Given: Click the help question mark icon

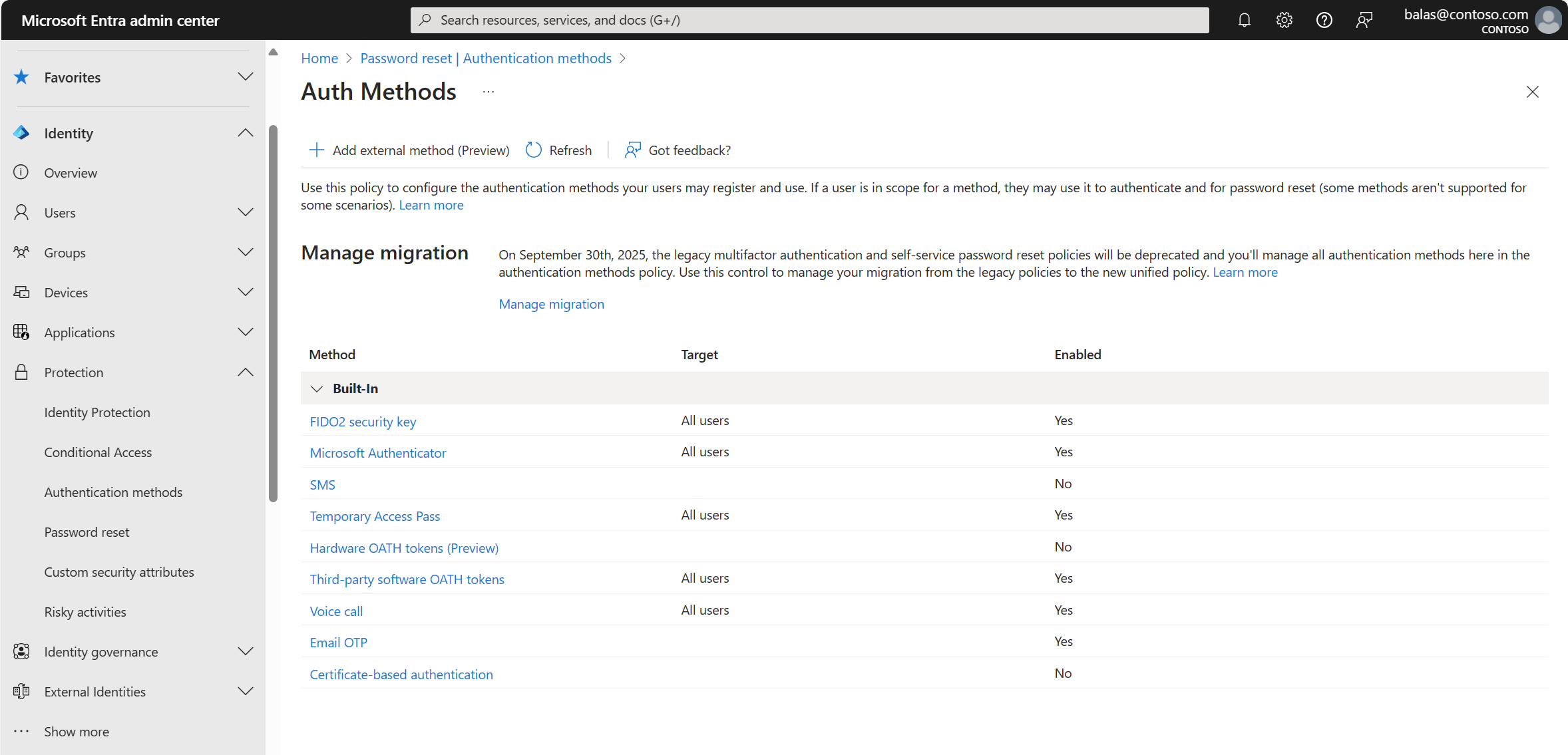Looking at the screenshot, I should pyautogui.click(x=1325, y=20).
